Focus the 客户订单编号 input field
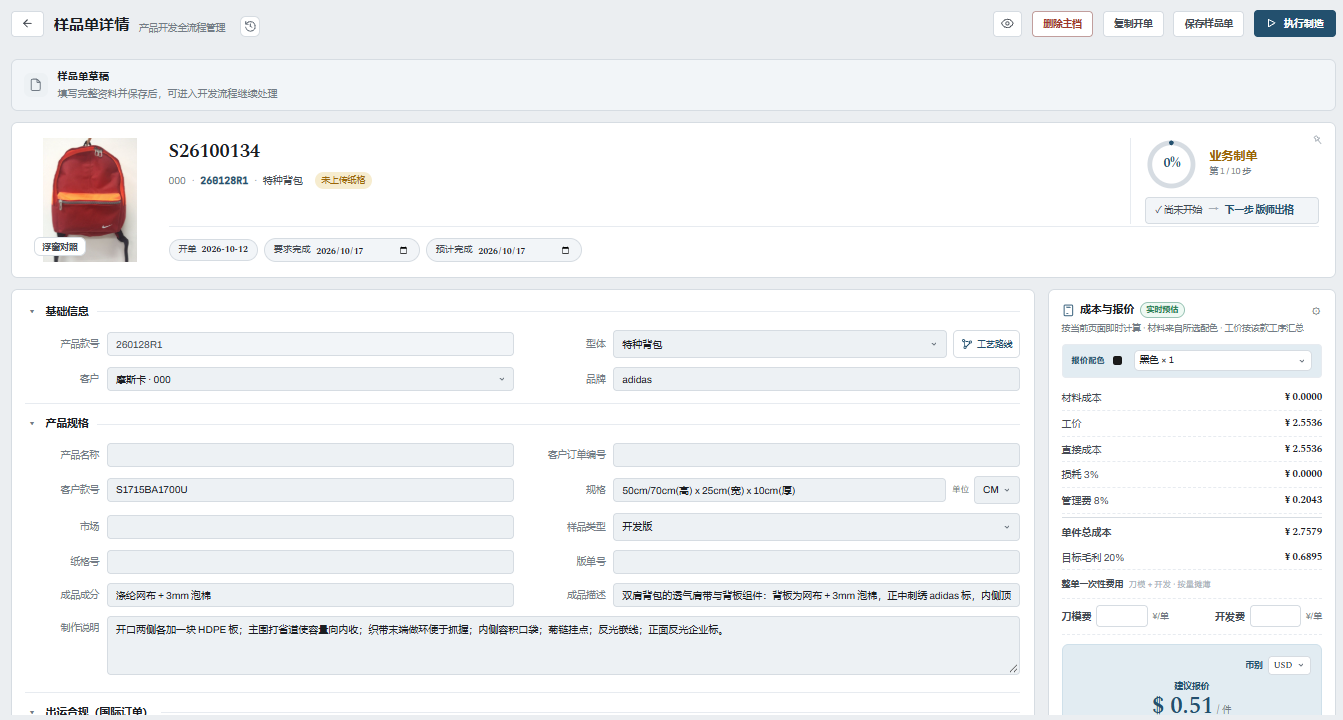The width and height of the screenshot is (1343, 720). (x=816, y=455)
